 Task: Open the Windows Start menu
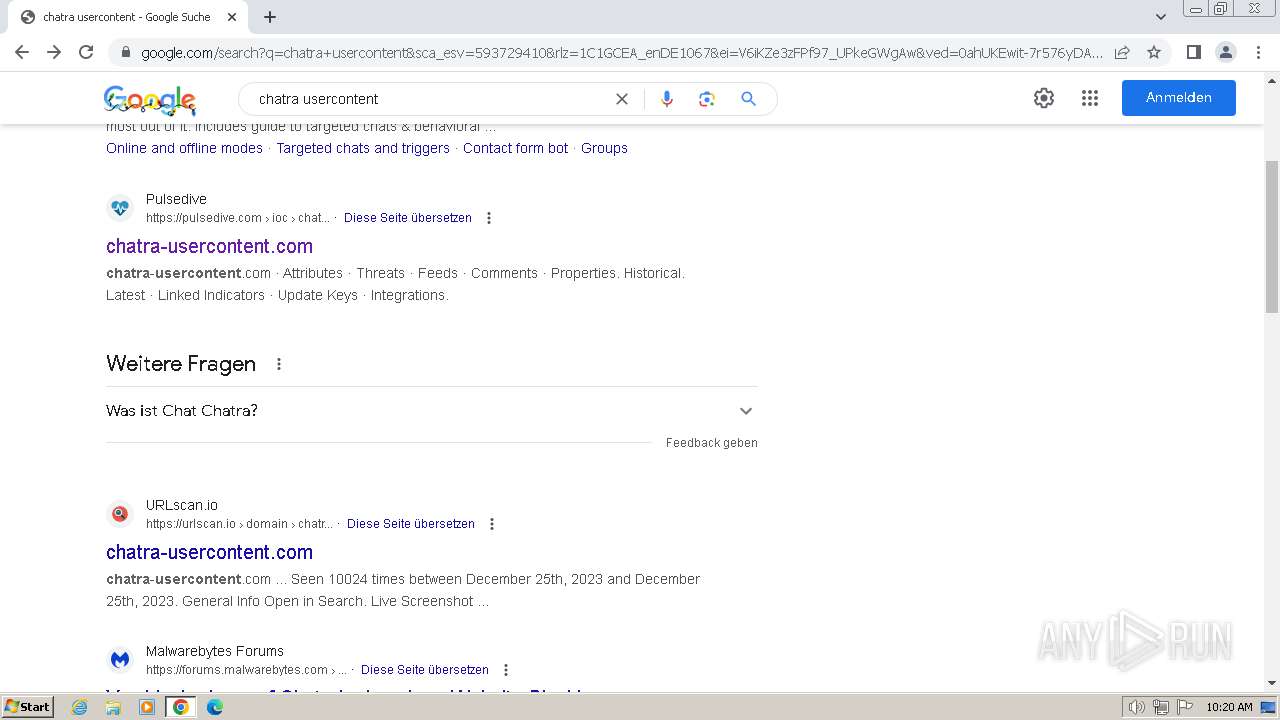coord(28,707)
